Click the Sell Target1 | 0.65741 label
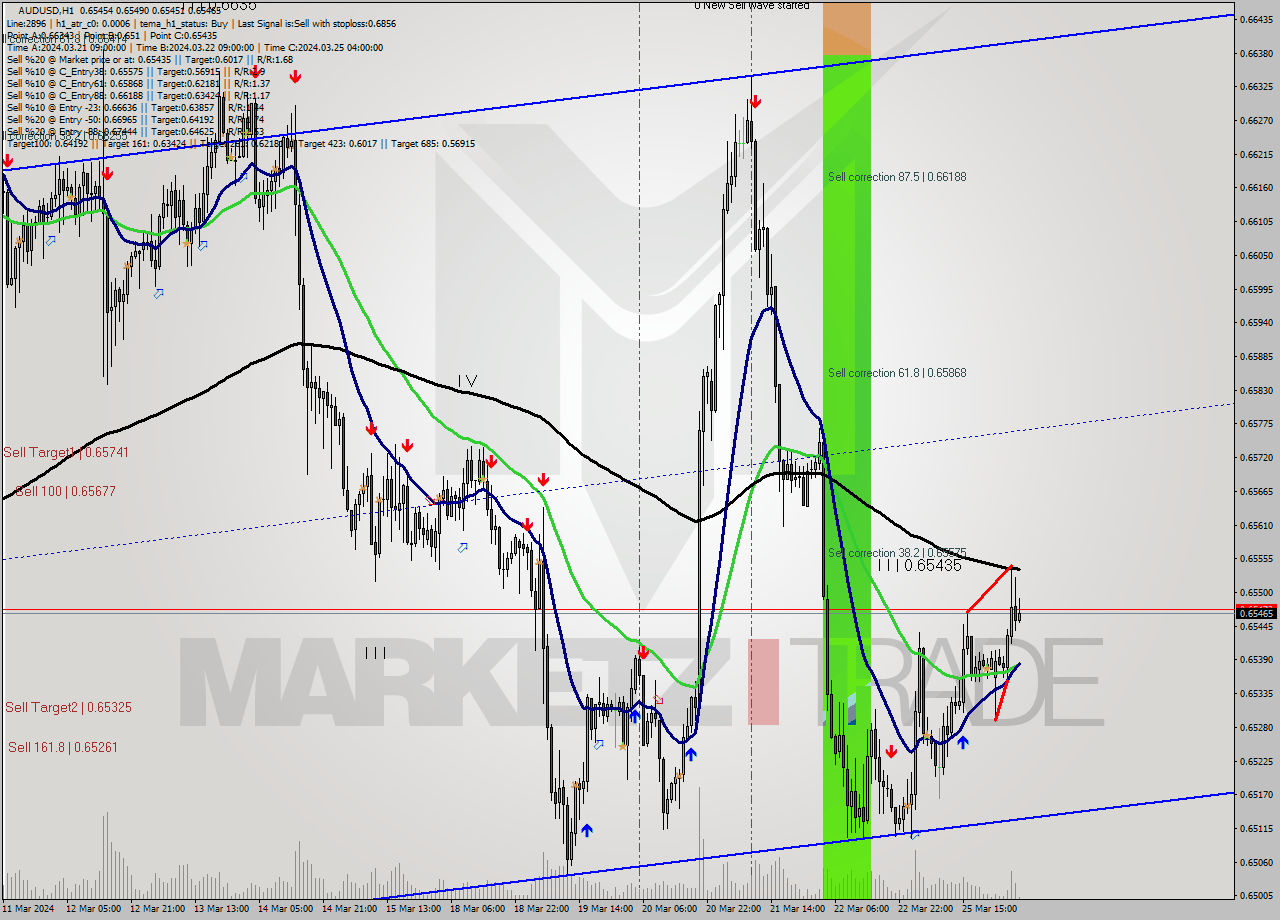This screenshot has height=920, width=1280. coord(66,452)
